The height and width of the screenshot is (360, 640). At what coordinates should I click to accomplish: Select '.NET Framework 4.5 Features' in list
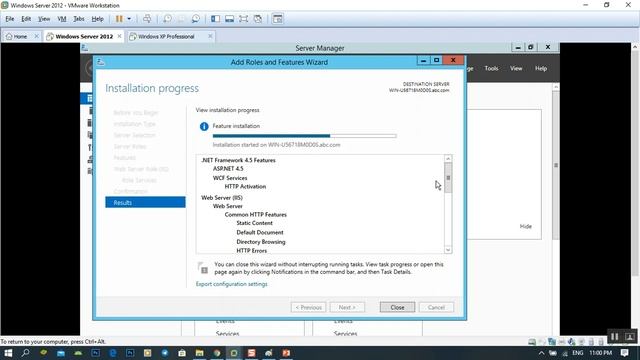coord(238,160)
